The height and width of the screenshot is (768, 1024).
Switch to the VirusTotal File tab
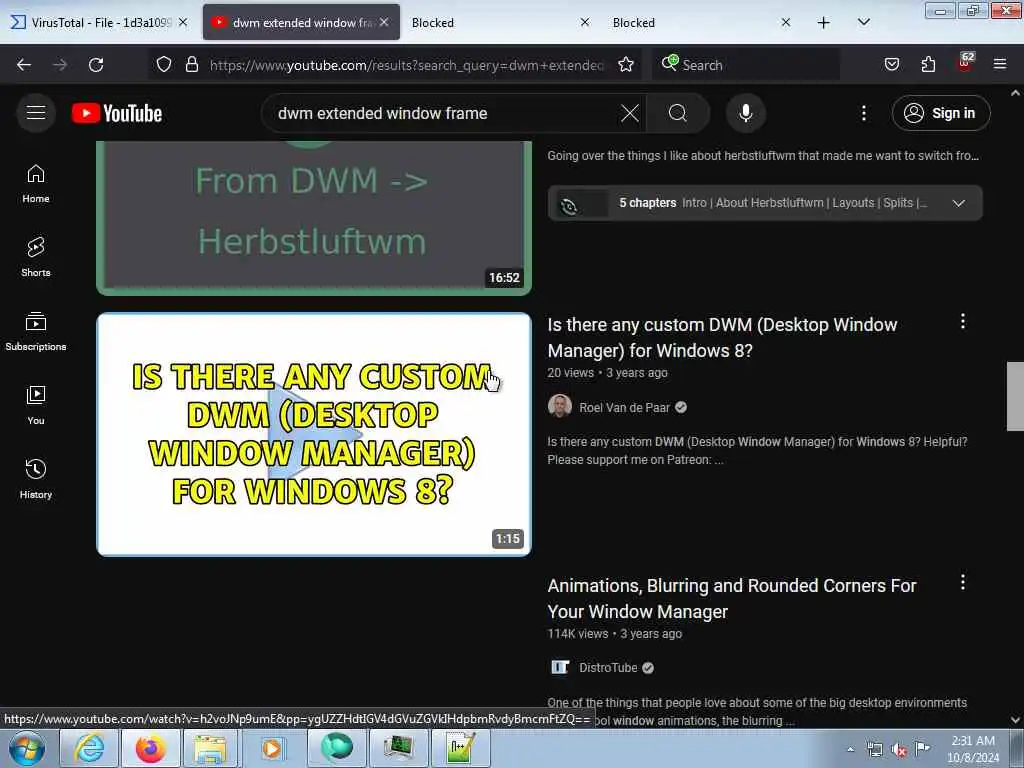tap(100, 22)
